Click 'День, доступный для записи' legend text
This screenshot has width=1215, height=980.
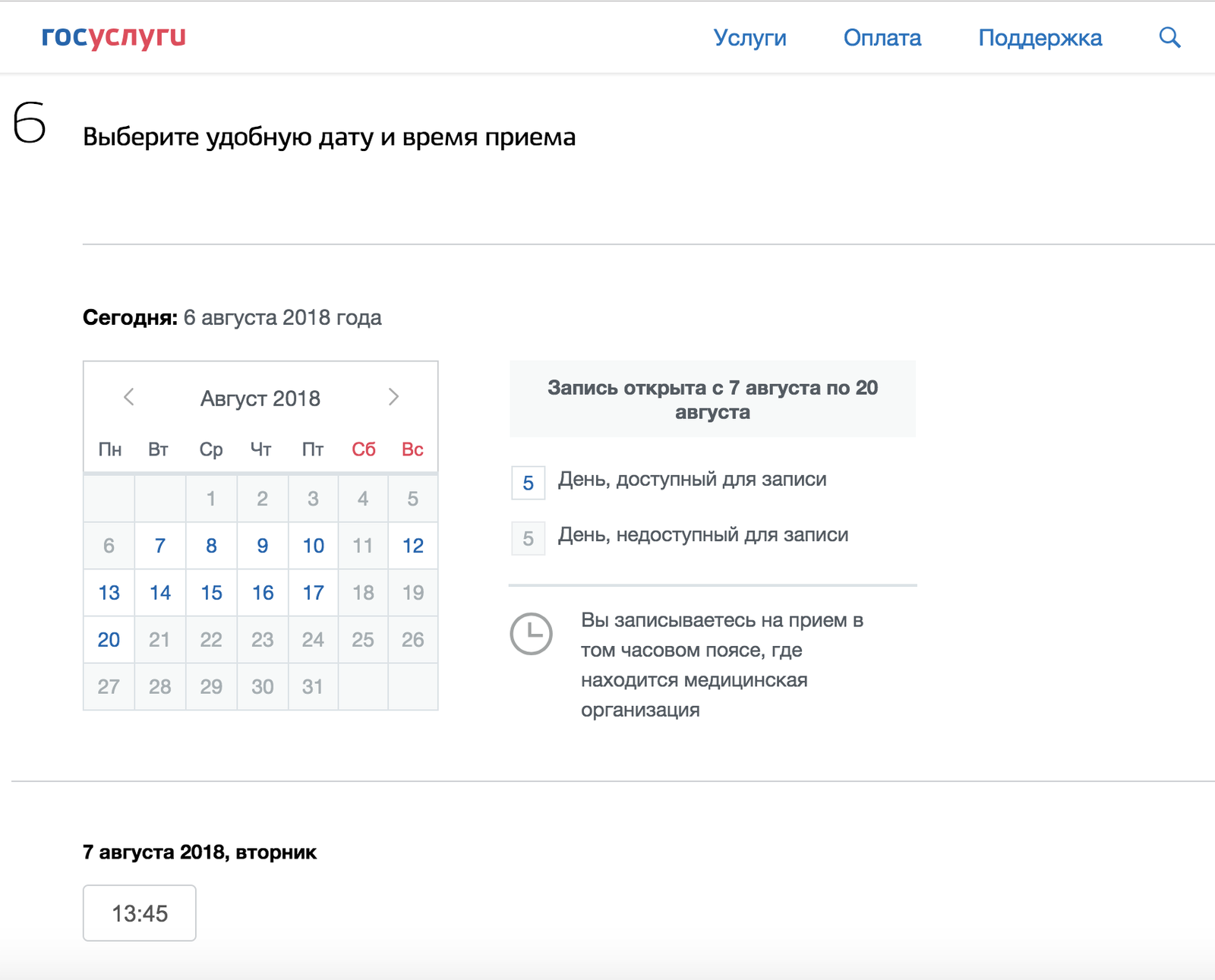[693, 480]
